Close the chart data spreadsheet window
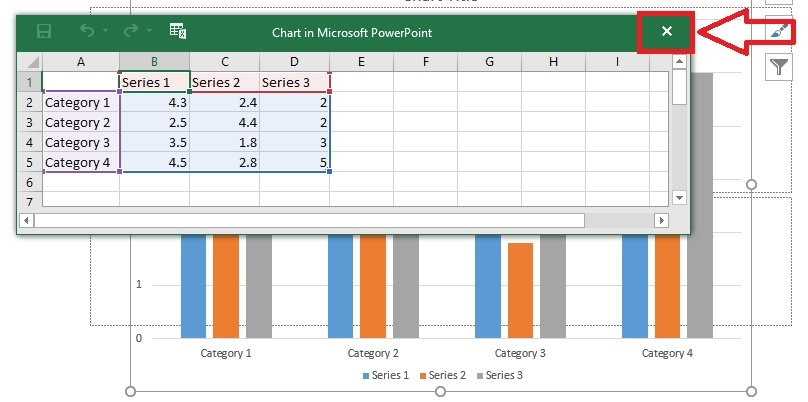Screen dimensions: 808x402 pyautogui.click(x=667, y=32)
